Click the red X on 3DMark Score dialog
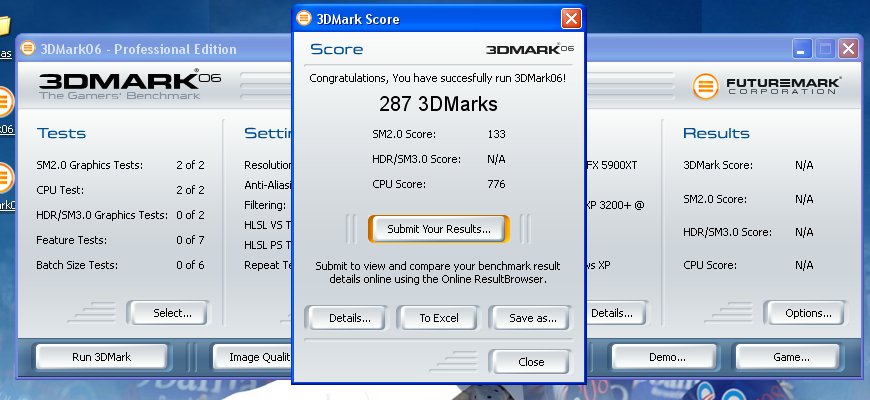The width and height of the screenshot is (870, 400). (x=571, y=19)
